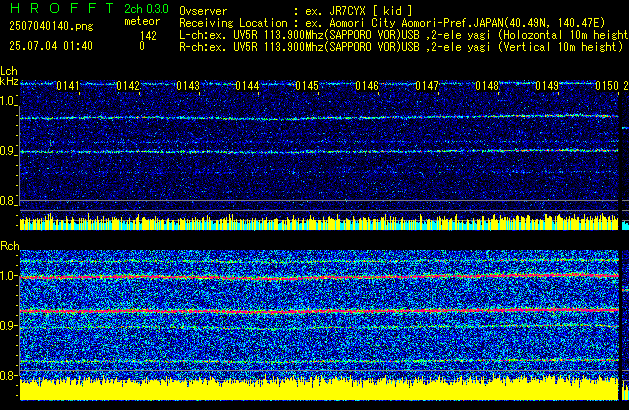Click the 0145 time marker

307,86
